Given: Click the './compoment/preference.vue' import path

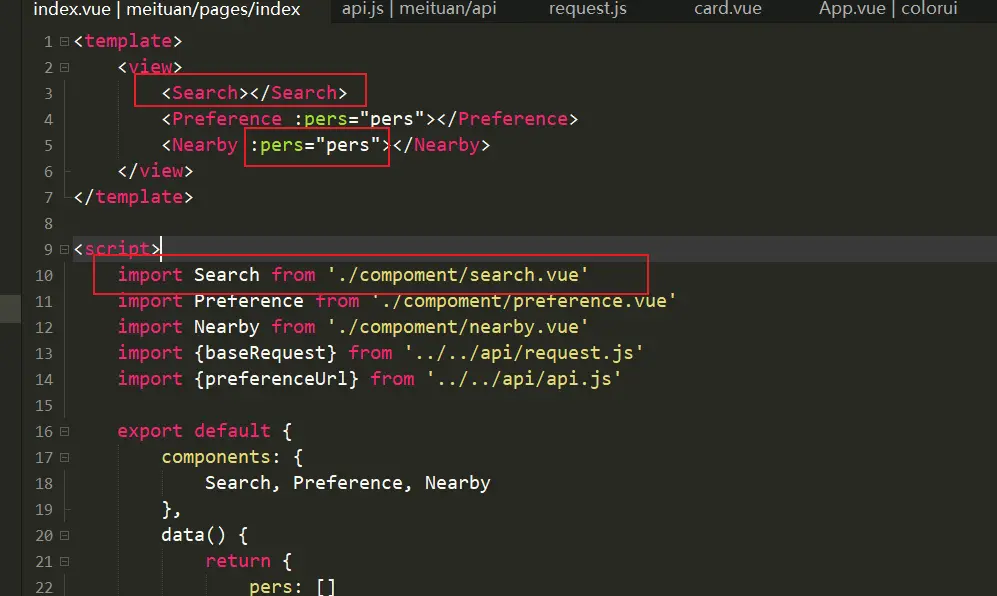Looking at the screenshot, I should point(523,300).
